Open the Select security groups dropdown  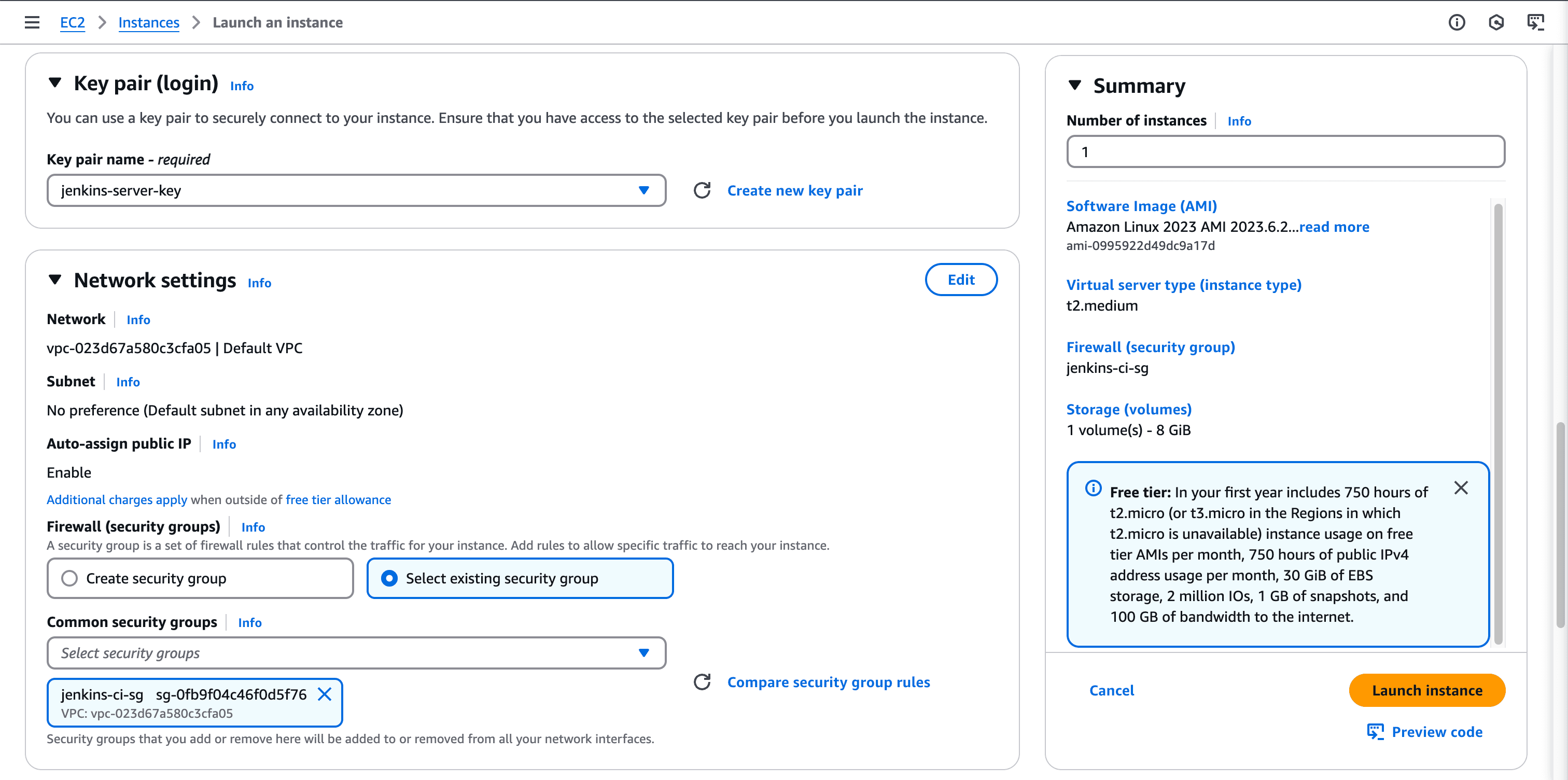pos(356,653)
